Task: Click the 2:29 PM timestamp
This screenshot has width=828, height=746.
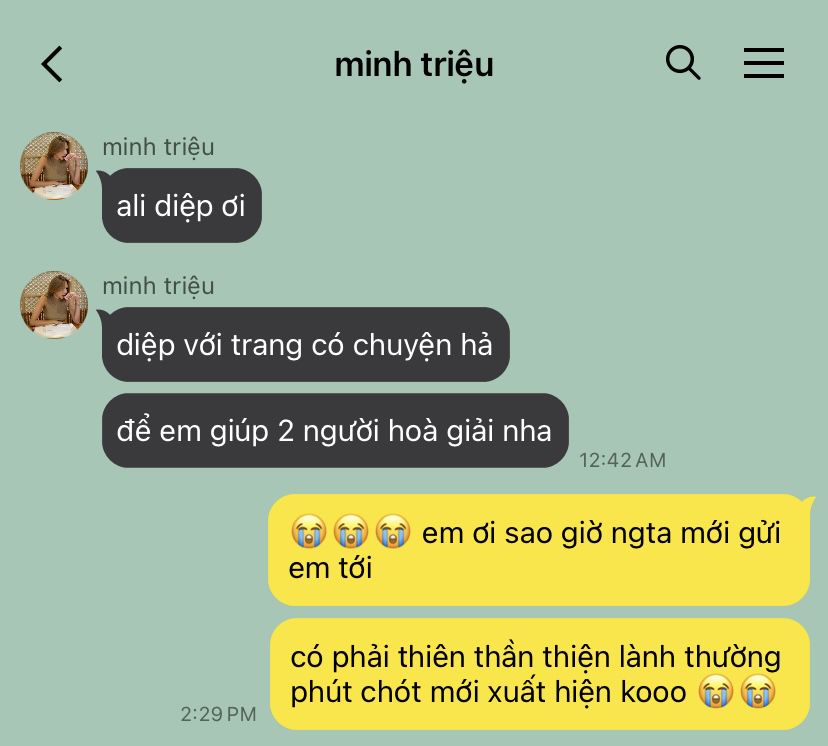Action: click(x=218, y=714)
